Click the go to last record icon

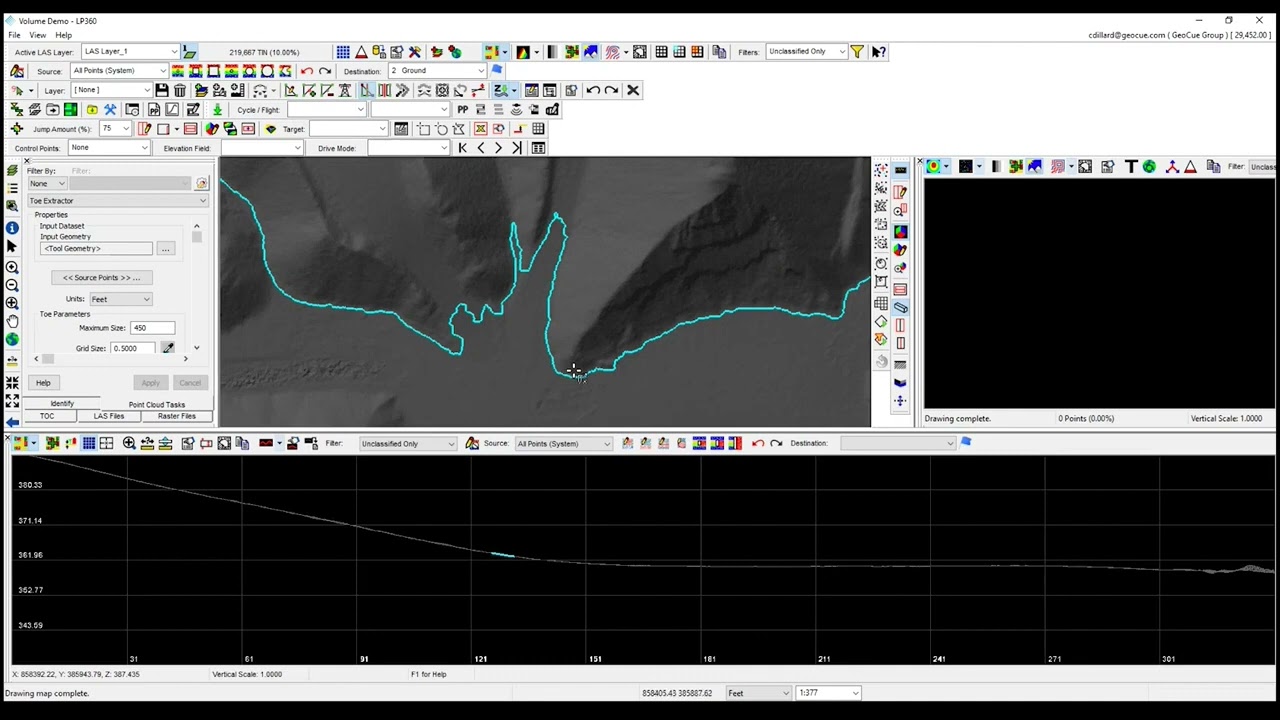point(517,148)
